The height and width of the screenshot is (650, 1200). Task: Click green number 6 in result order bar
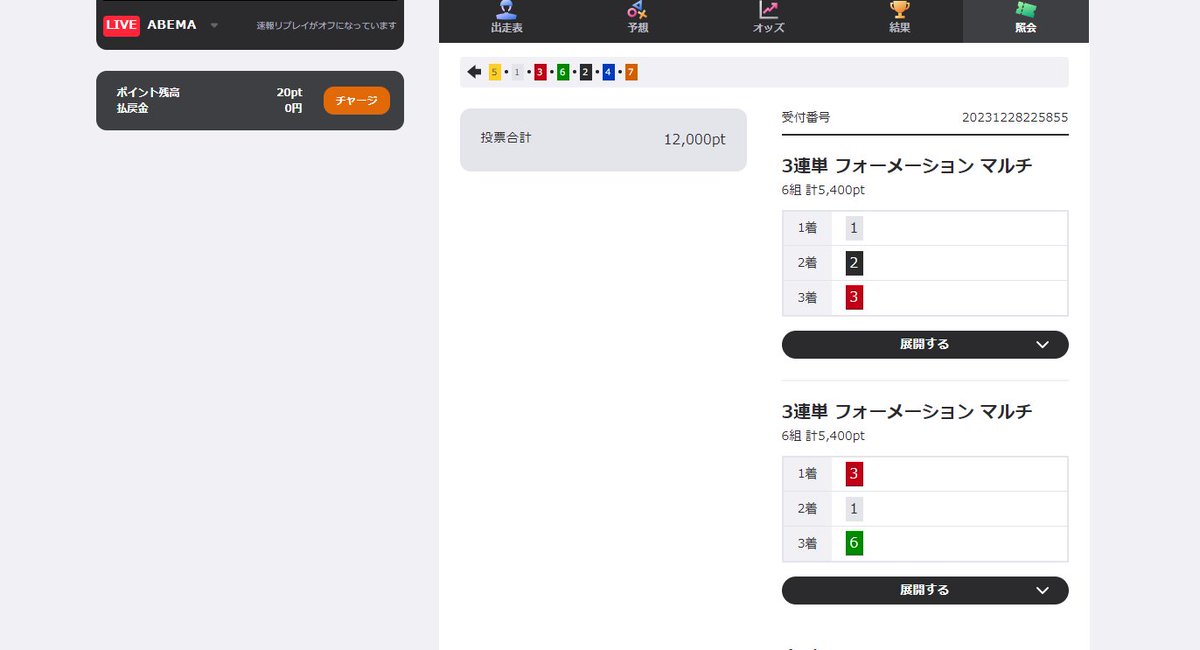[x=563, y=72]
